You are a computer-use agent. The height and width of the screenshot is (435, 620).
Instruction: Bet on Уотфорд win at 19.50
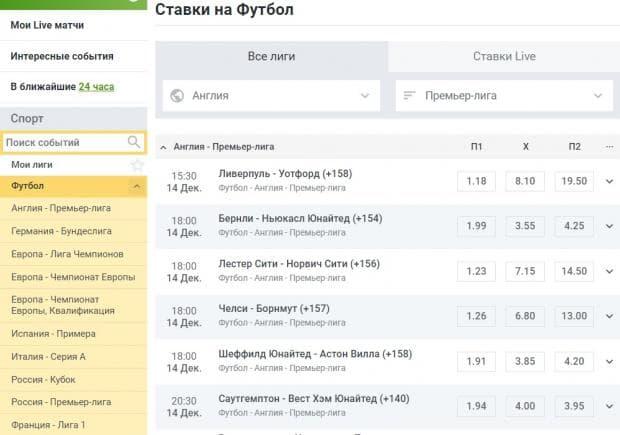[x=574, y=181]
